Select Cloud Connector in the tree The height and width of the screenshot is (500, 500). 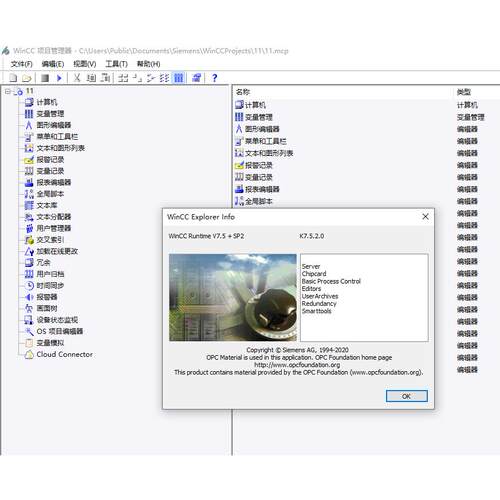(x=65, y=354)
